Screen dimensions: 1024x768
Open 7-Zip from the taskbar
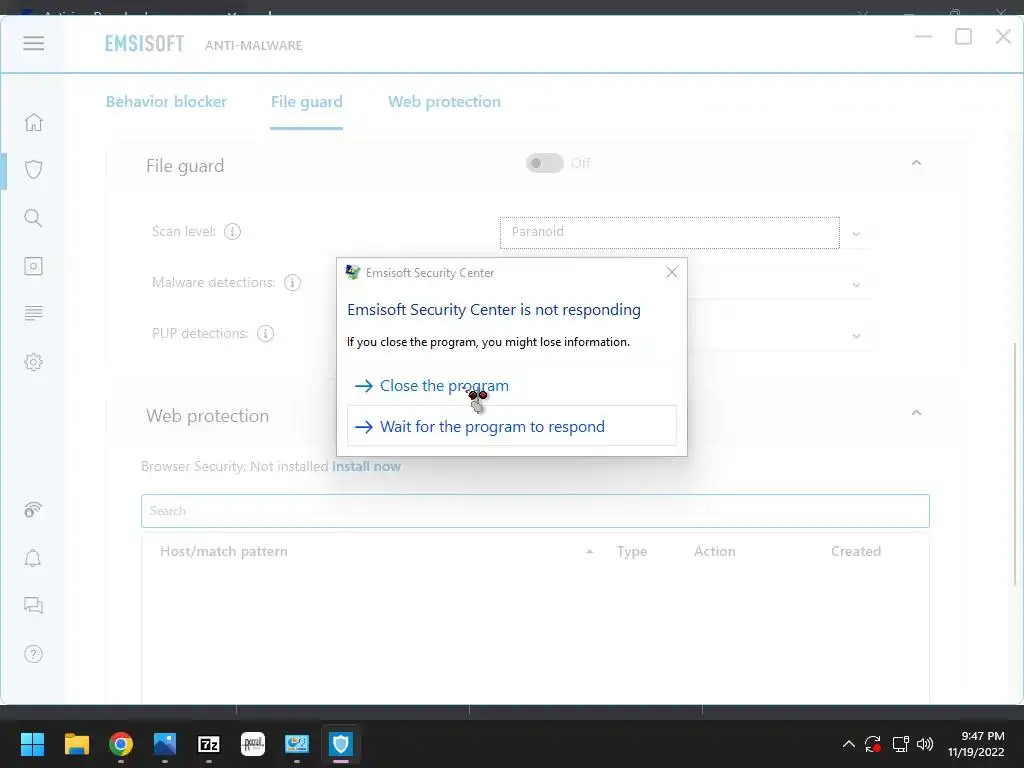[209, 744]
